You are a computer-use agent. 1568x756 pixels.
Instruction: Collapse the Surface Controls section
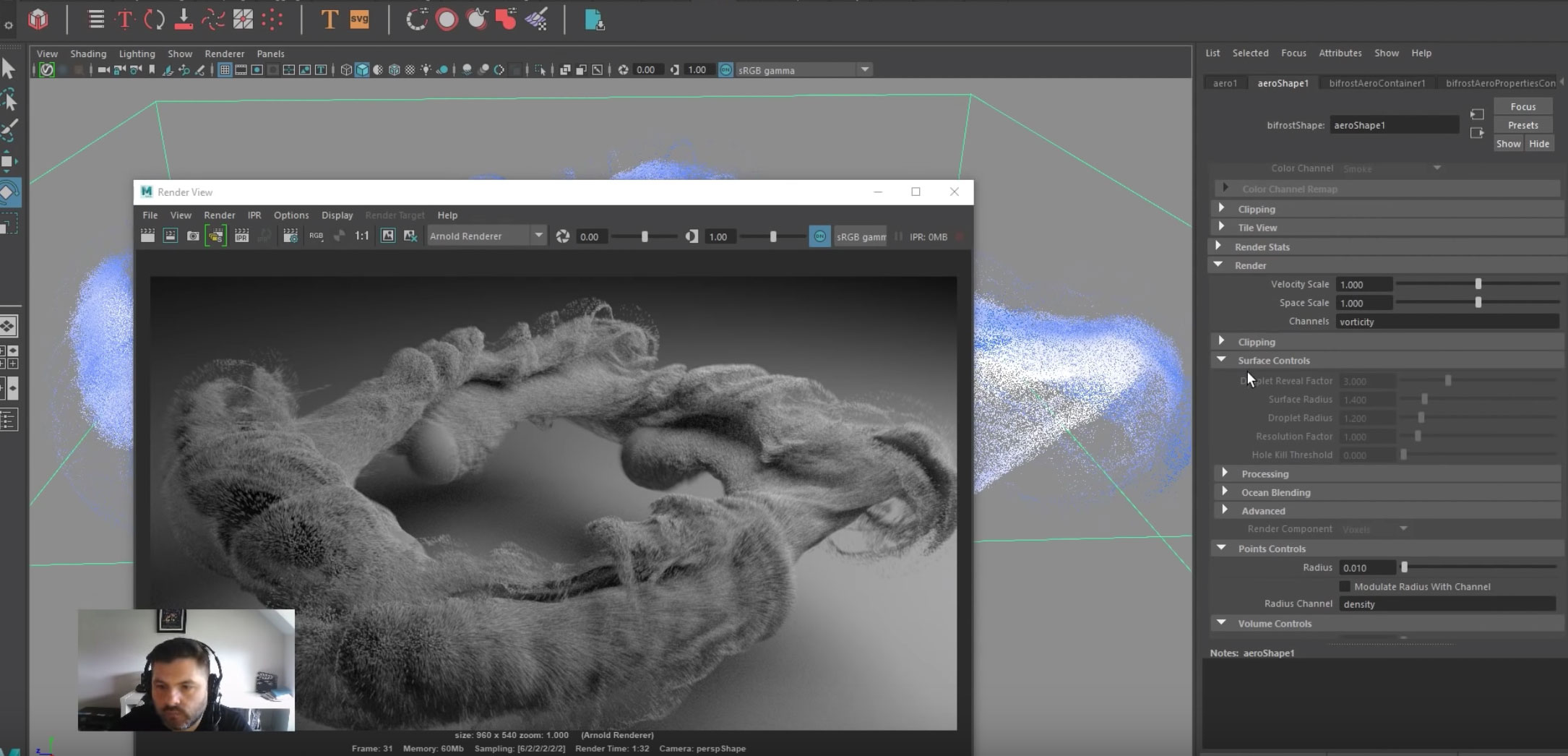coord(1221,360)
